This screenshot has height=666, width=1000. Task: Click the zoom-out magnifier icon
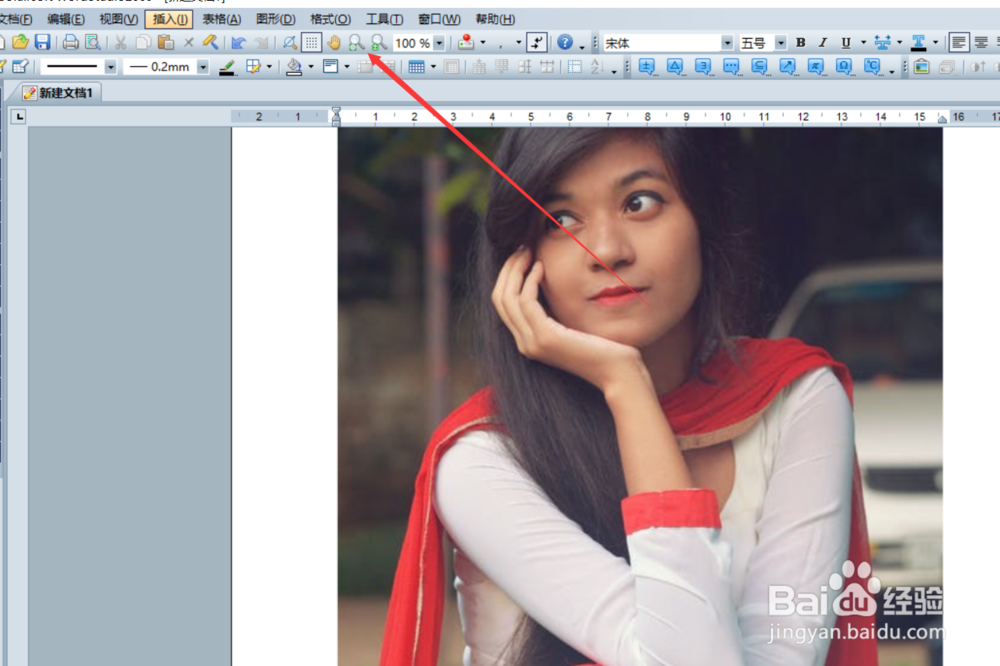[378, 43]
